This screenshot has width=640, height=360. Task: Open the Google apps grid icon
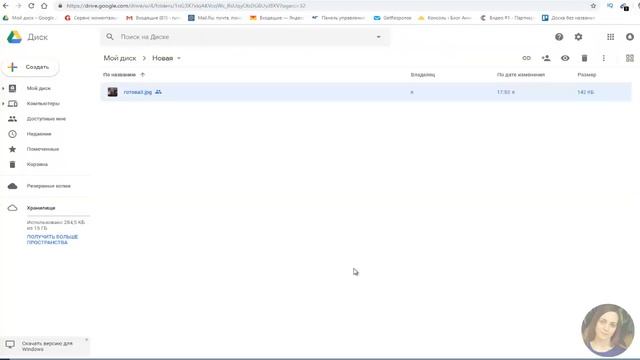click(x=610, y=37)
